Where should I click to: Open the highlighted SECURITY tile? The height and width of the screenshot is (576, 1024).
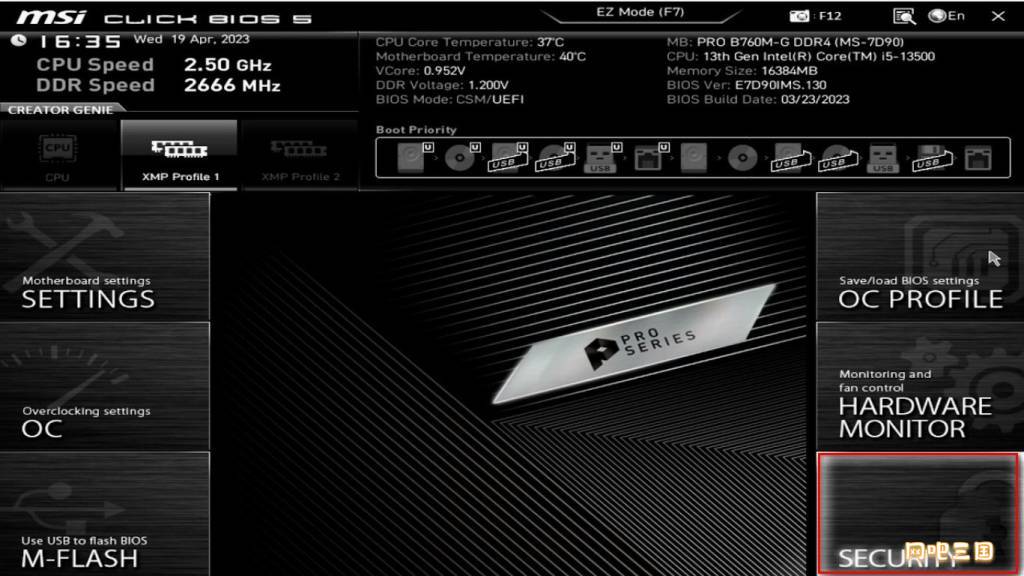[918, 514]
